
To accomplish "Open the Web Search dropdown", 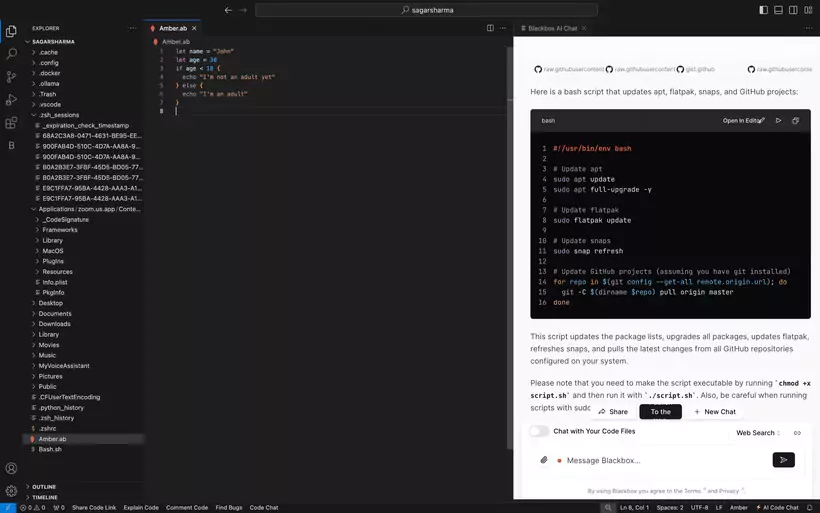I will point(758,433).
